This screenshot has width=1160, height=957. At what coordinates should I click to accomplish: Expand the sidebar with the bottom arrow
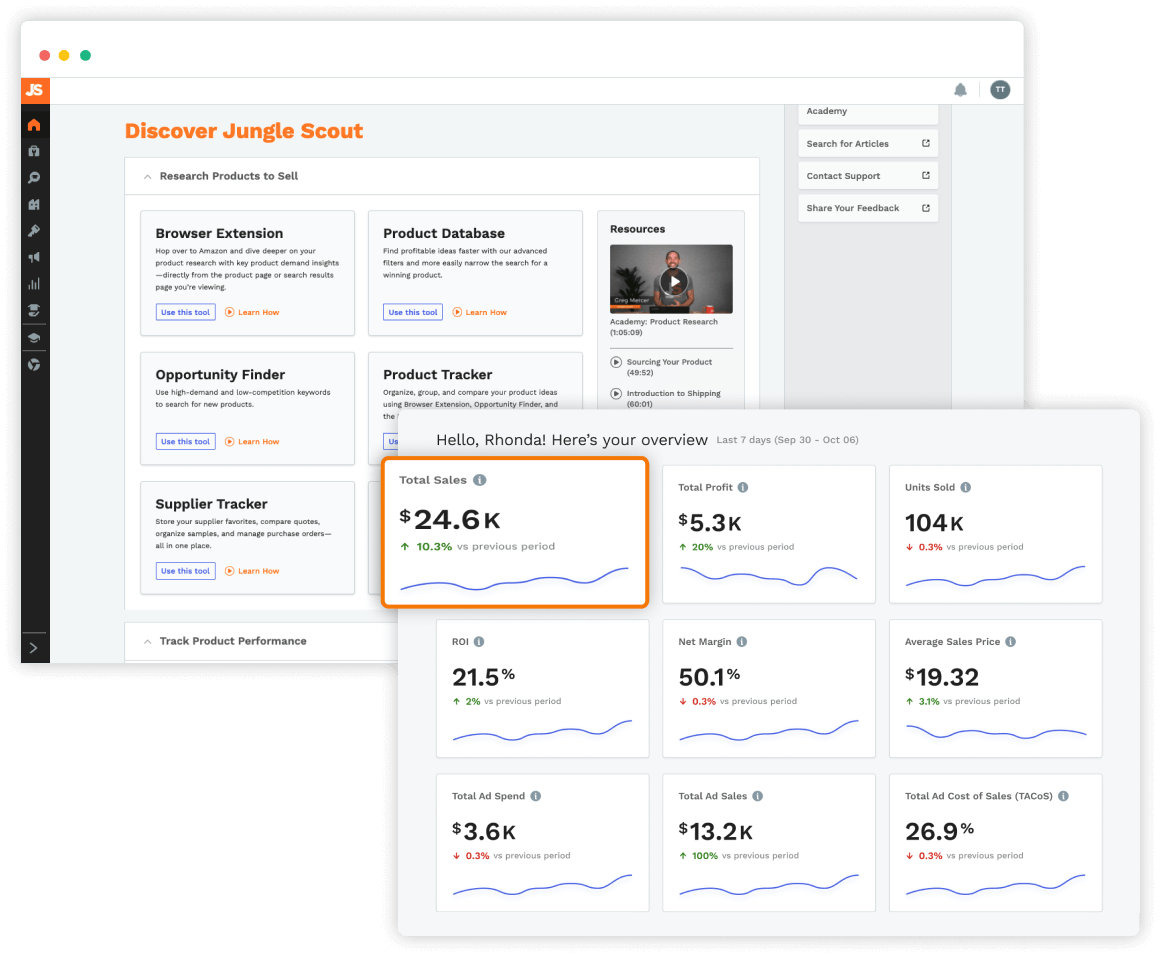click(x=34, y=648)
